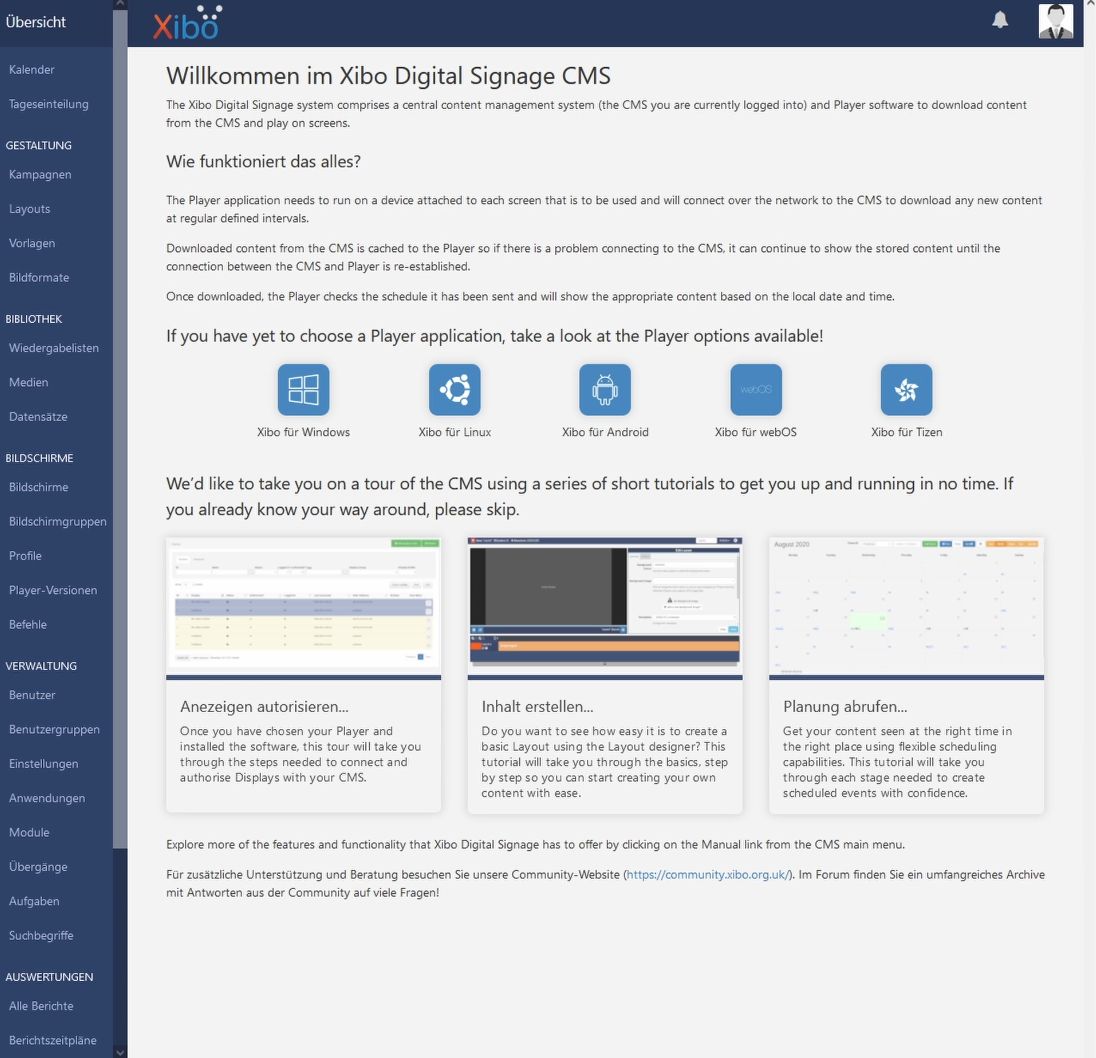The image size is (1096, 1058).
Task: Open Vorlagen in the sidebar
Action: coord(32,243)
